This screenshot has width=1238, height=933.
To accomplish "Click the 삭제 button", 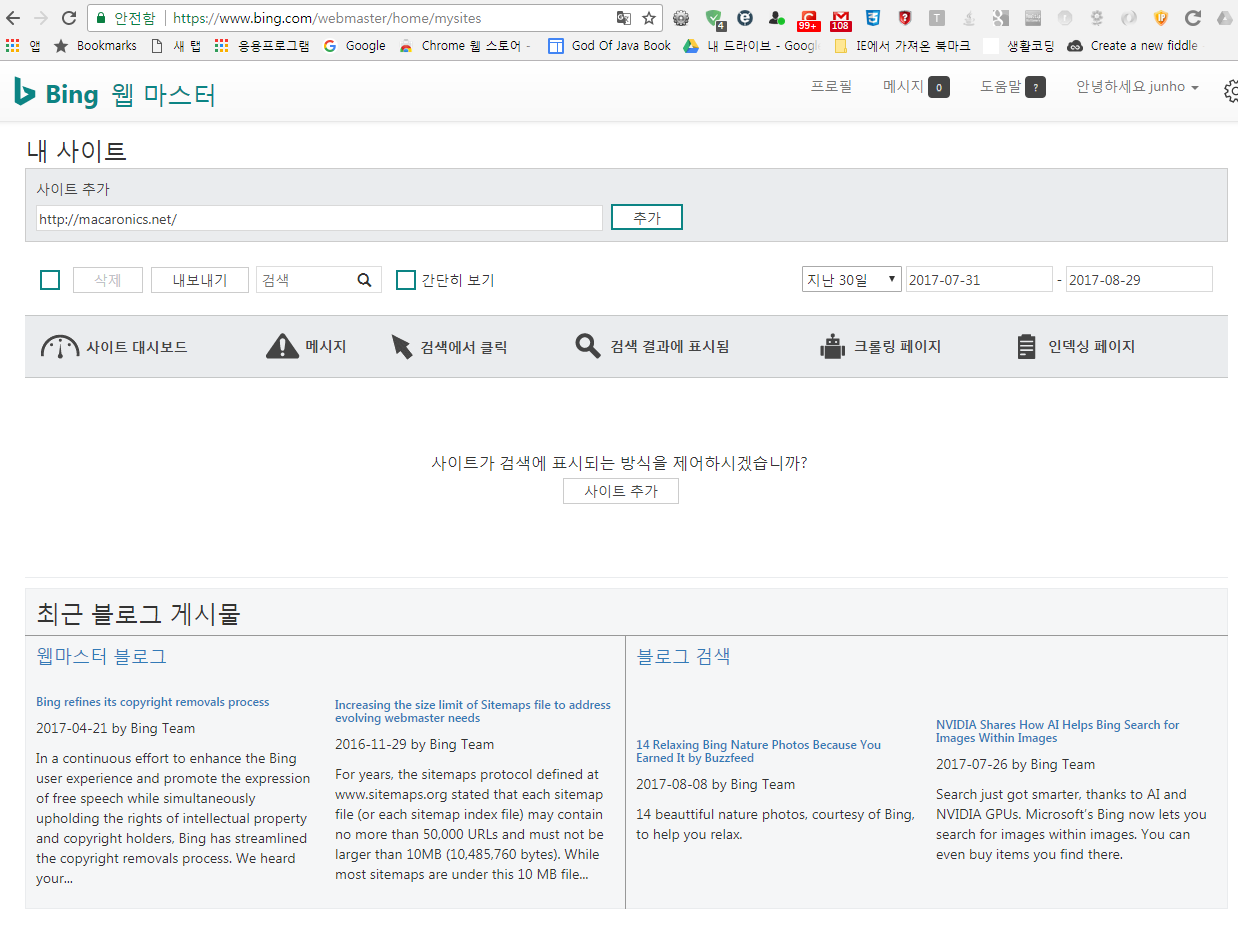I will pyautogui.click(x=108, y=280).
